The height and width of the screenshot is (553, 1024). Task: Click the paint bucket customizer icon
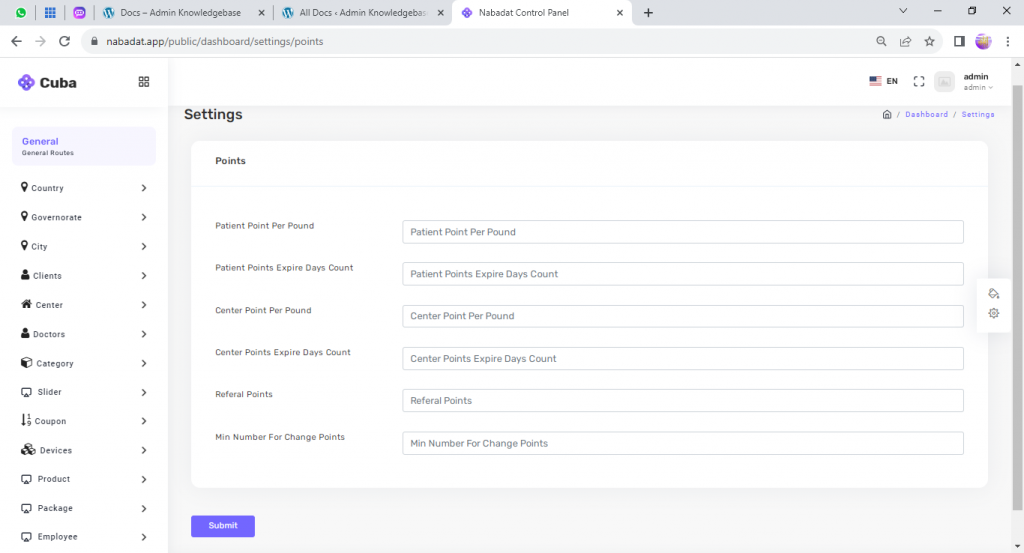pos(993,293)
